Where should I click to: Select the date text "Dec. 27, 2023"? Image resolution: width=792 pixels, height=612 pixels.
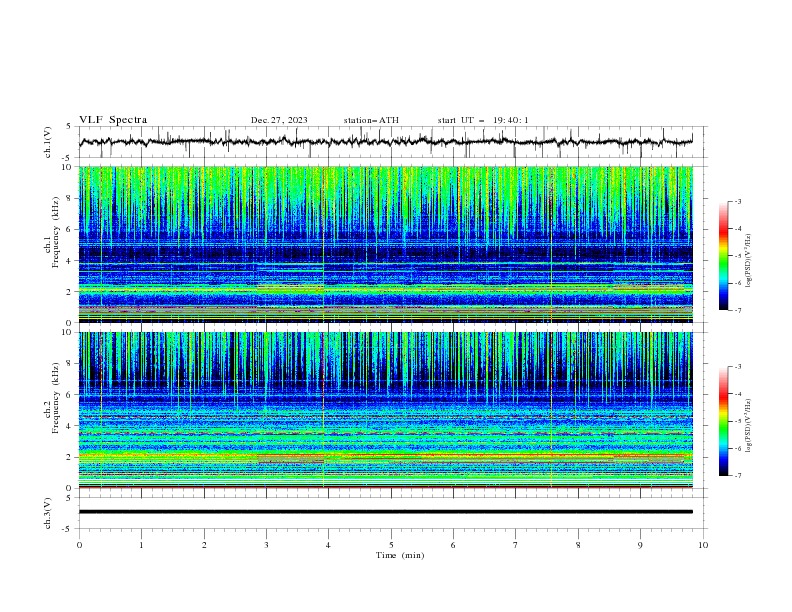click(x=279, y=120)
